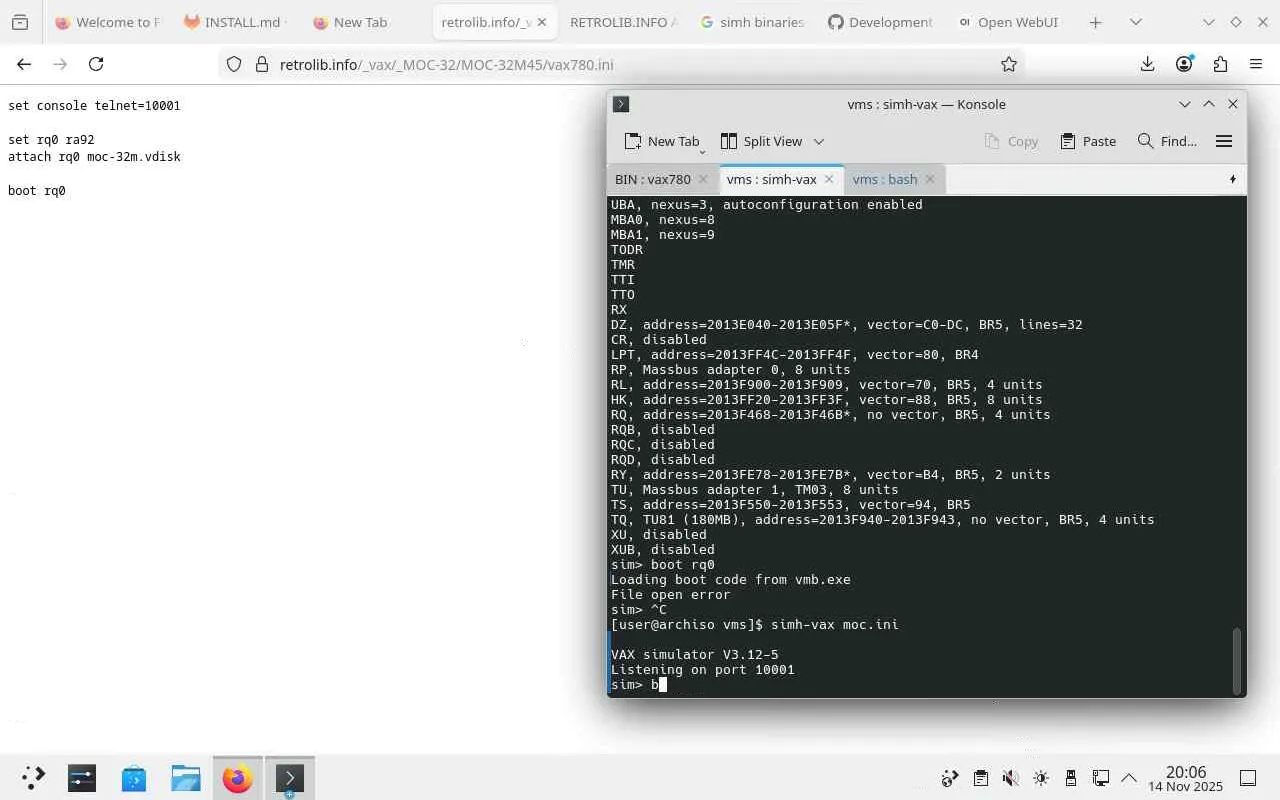Open System Settings from taskbar
This screenshot has width=1280, height=800.
pos(82,778)
